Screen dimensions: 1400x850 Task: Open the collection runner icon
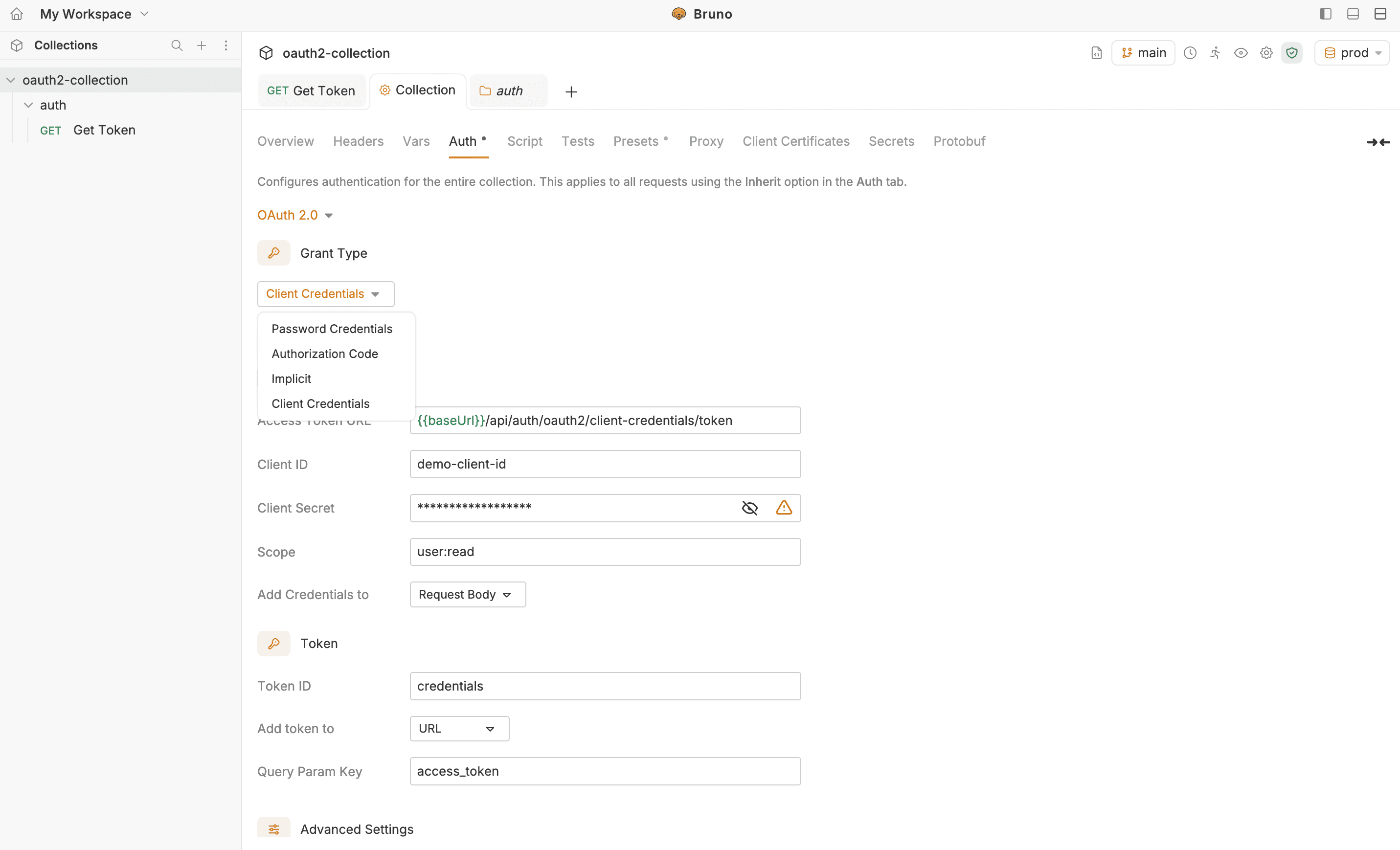point(1216,52)
